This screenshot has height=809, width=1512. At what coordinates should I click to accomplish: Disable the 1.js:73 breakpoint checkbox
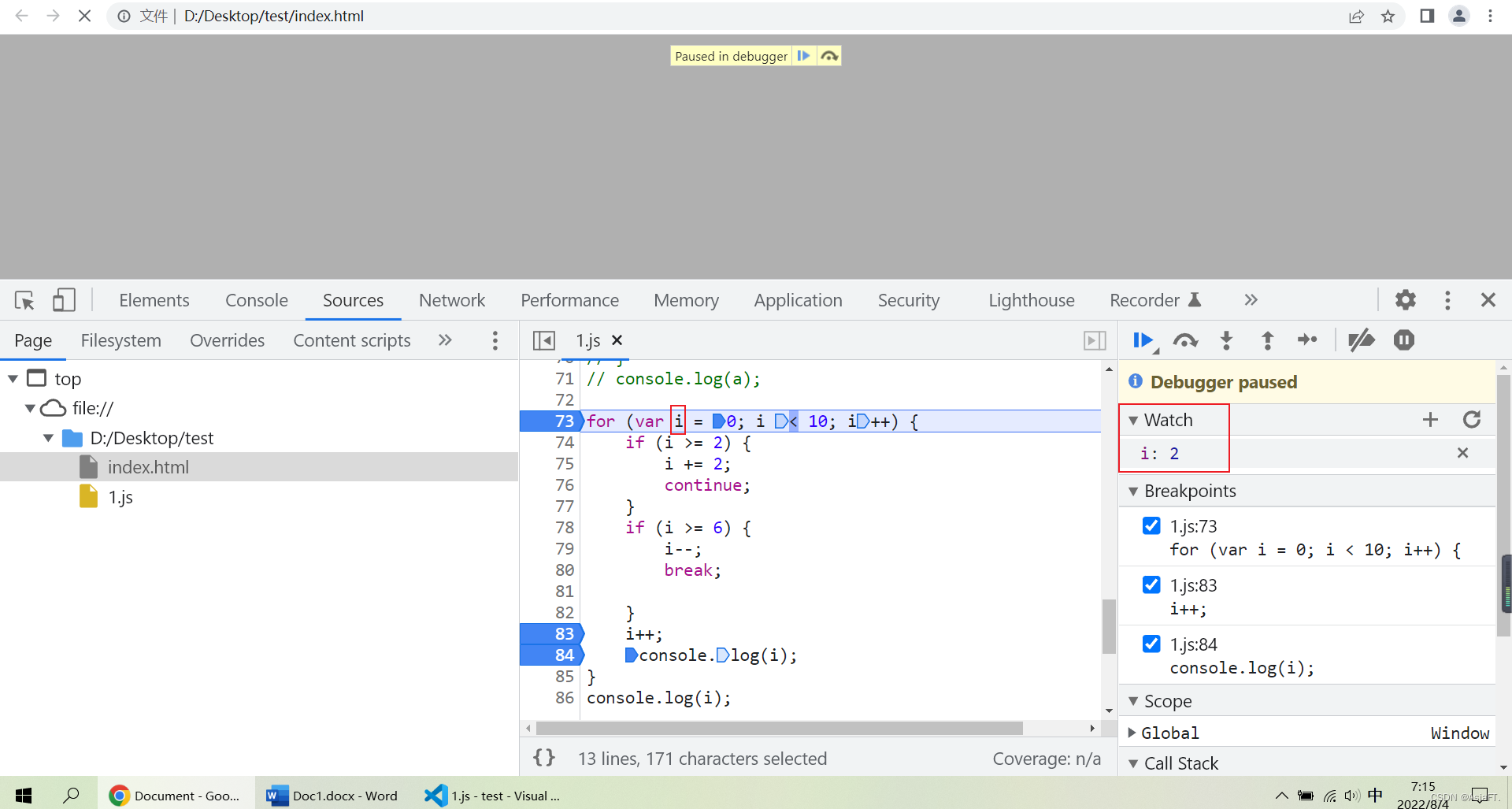pyautogui.click(x=1151, y=525)
